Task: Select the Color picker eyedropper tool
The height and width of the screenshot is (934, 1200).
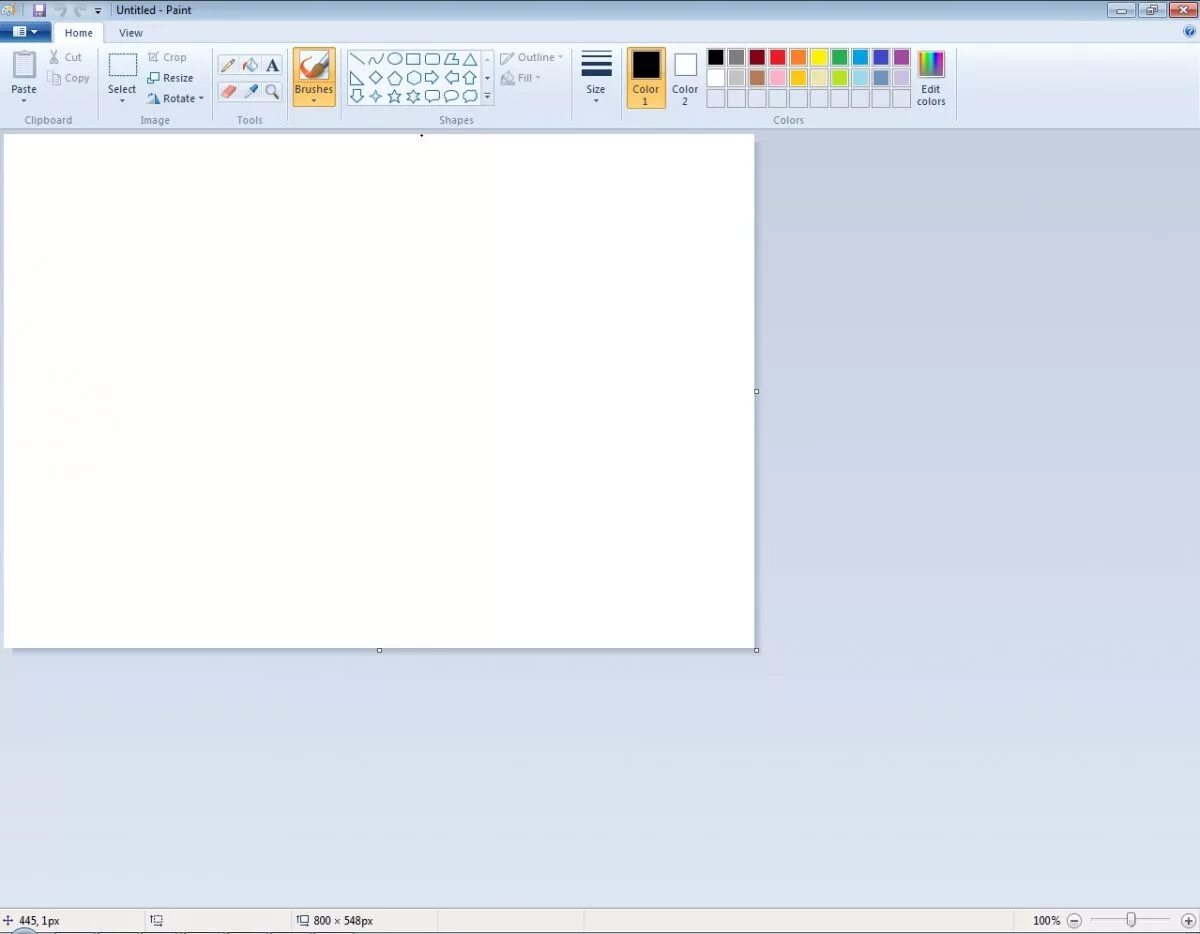Action: pyautogui.click(x=250, y=91)
